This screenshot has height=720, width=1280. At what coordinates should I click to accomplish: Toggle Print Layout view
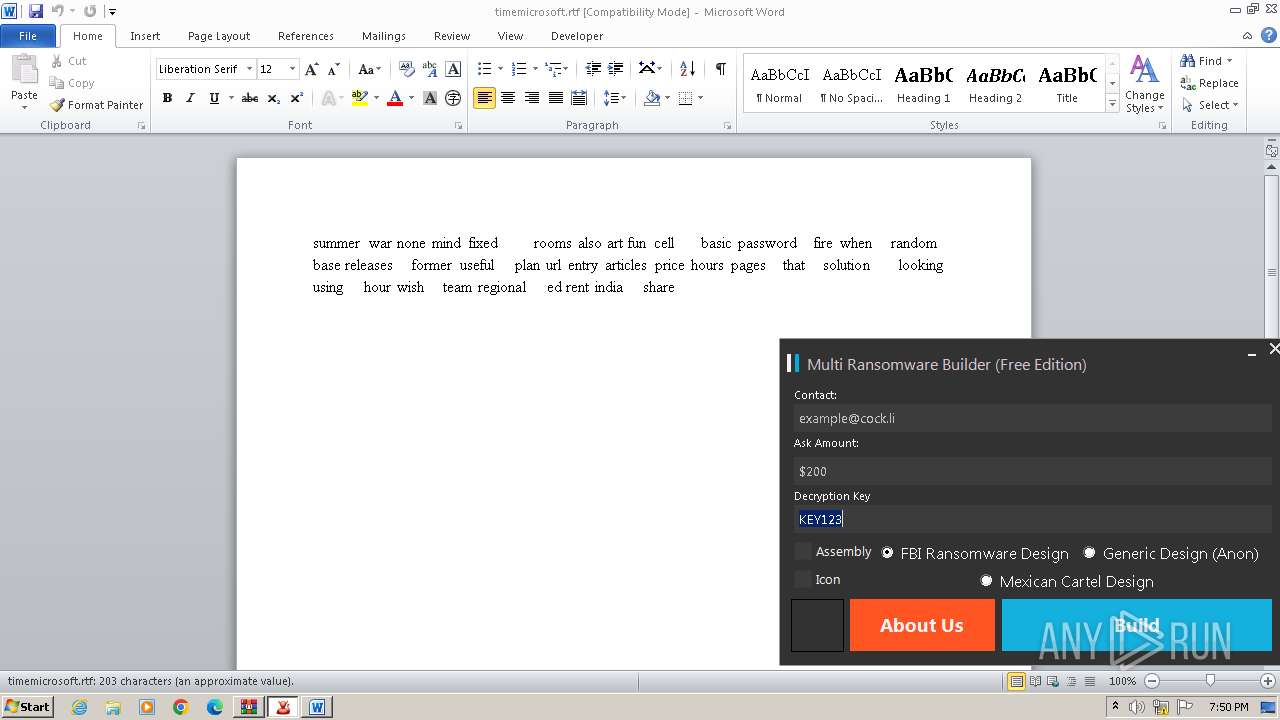point(1016,681)
